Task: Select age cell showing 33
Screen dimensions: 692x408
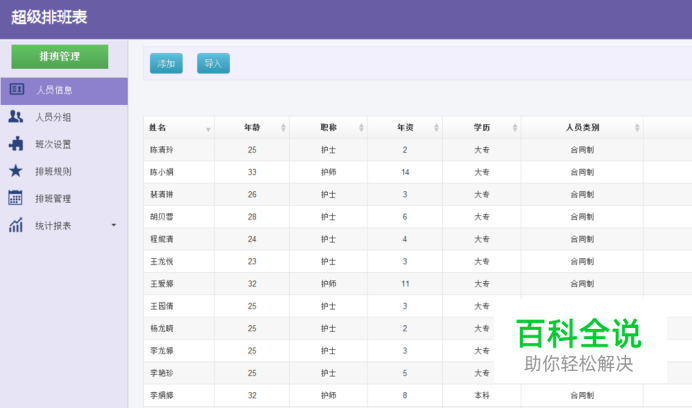Action: click(252, 172)
